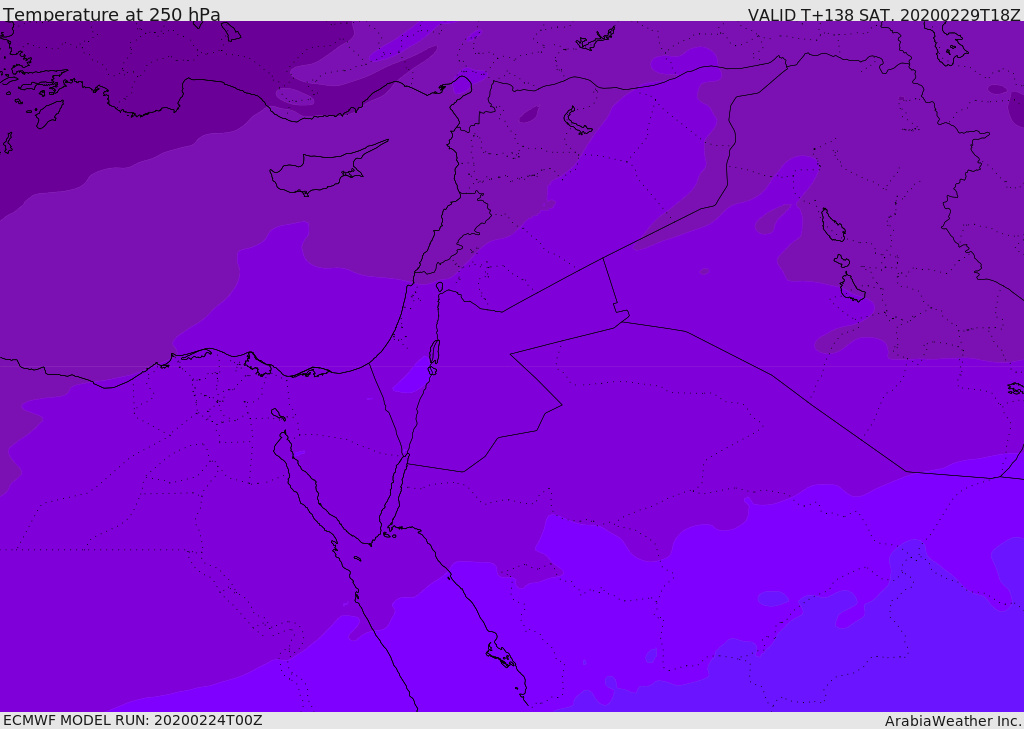Click the 'ArabiaWeather Inc' credit text

pos(953,721)
